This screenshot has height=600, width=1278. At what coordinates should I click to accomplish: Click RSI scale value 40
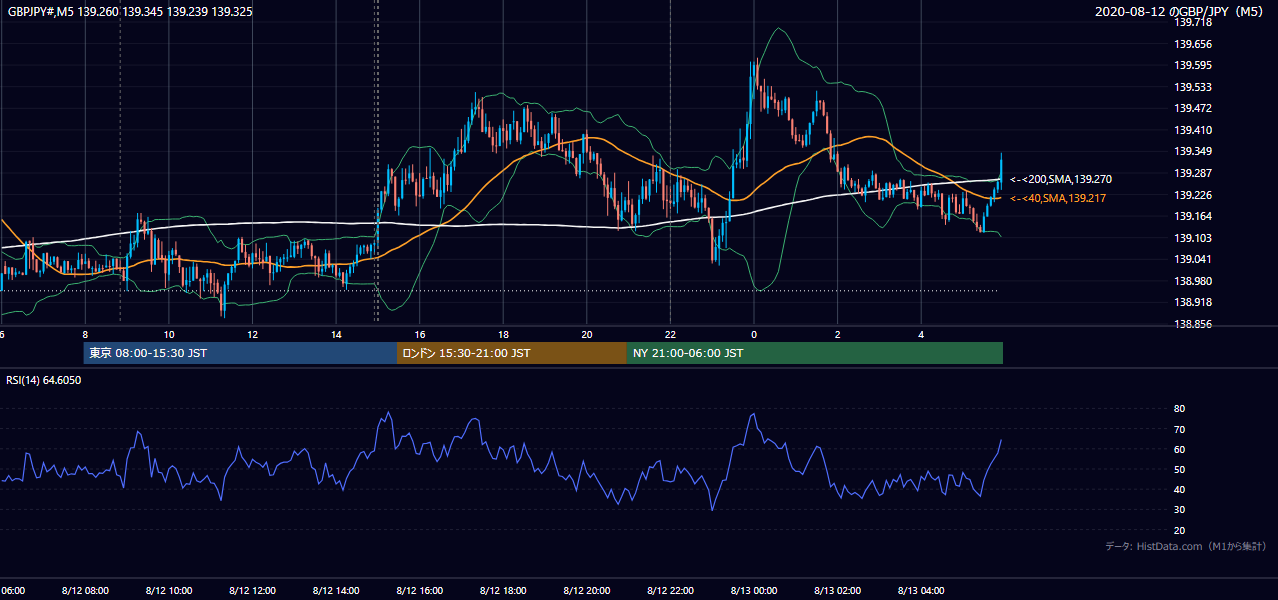pyautogui.click(x=1179, y=490)
